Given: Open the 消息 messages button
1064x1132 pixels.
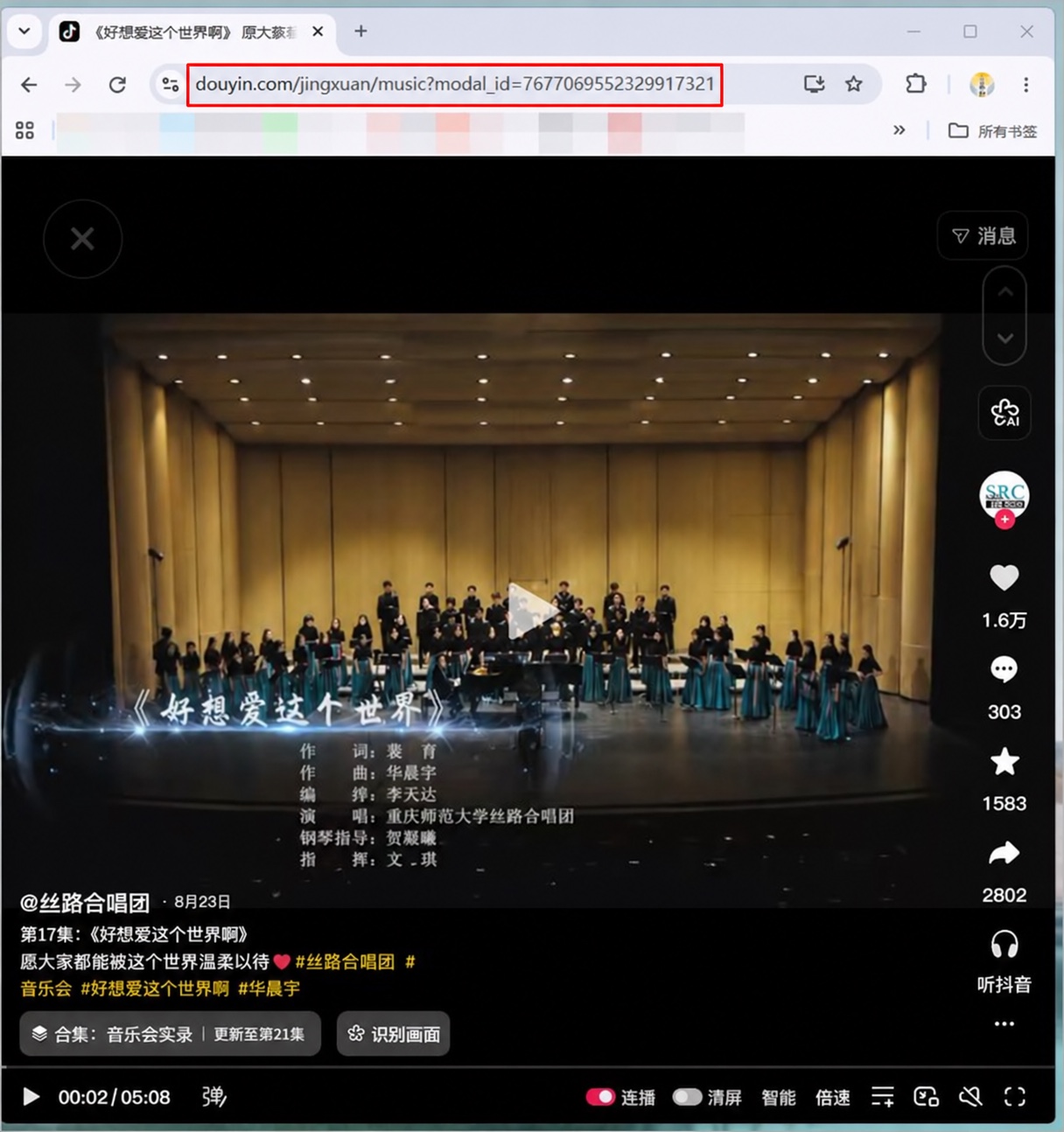Looking at the screenshot, I should pos(983,235).
